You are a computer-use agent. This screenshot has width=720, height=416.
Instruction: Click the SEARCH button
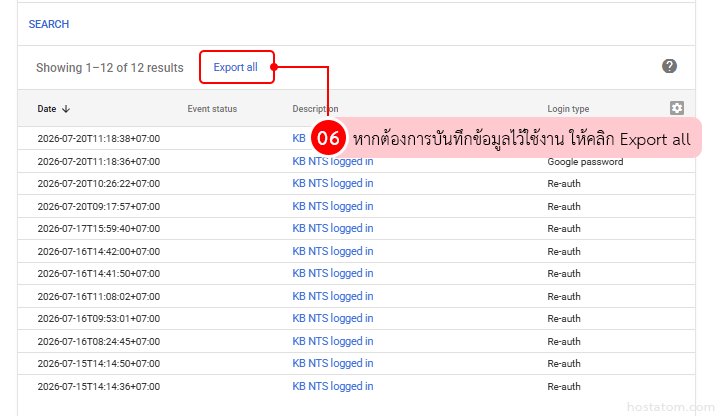tap(49, 24)
